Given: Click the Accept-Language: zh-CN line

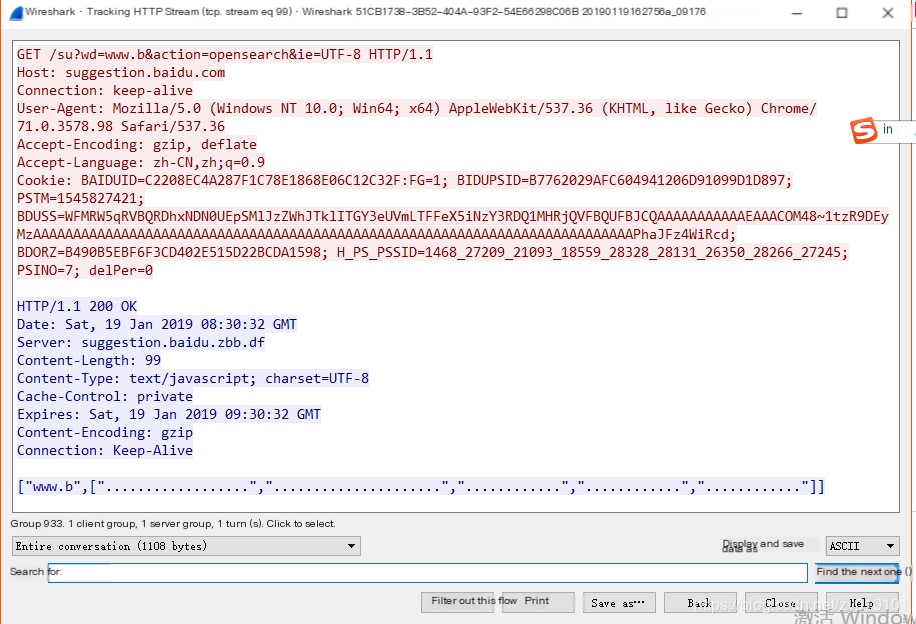Looking at the screenshot, I should click(141, 162).
